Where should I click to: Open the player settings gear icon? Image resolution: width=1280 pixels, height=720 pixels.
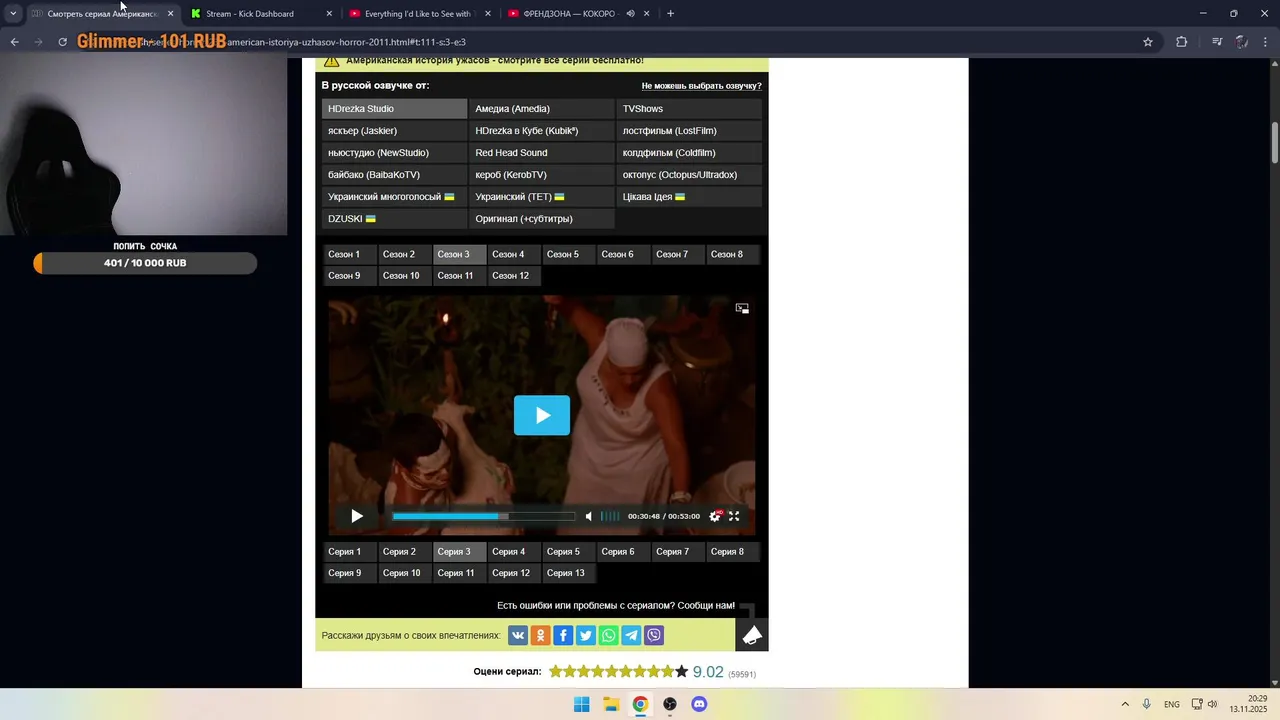click(715, 516)
